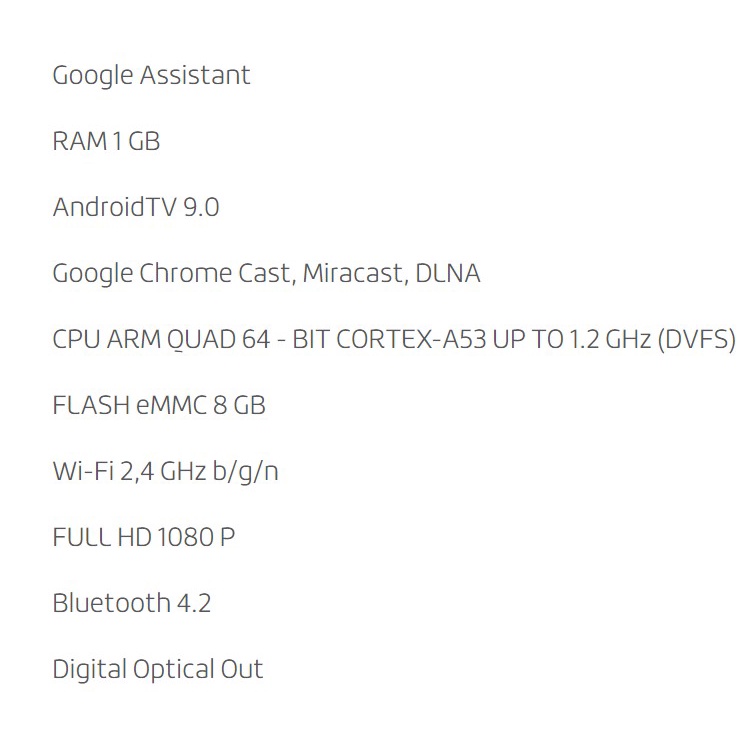
Task: Click the Digital Optical Out line
Action: (157, 670)
